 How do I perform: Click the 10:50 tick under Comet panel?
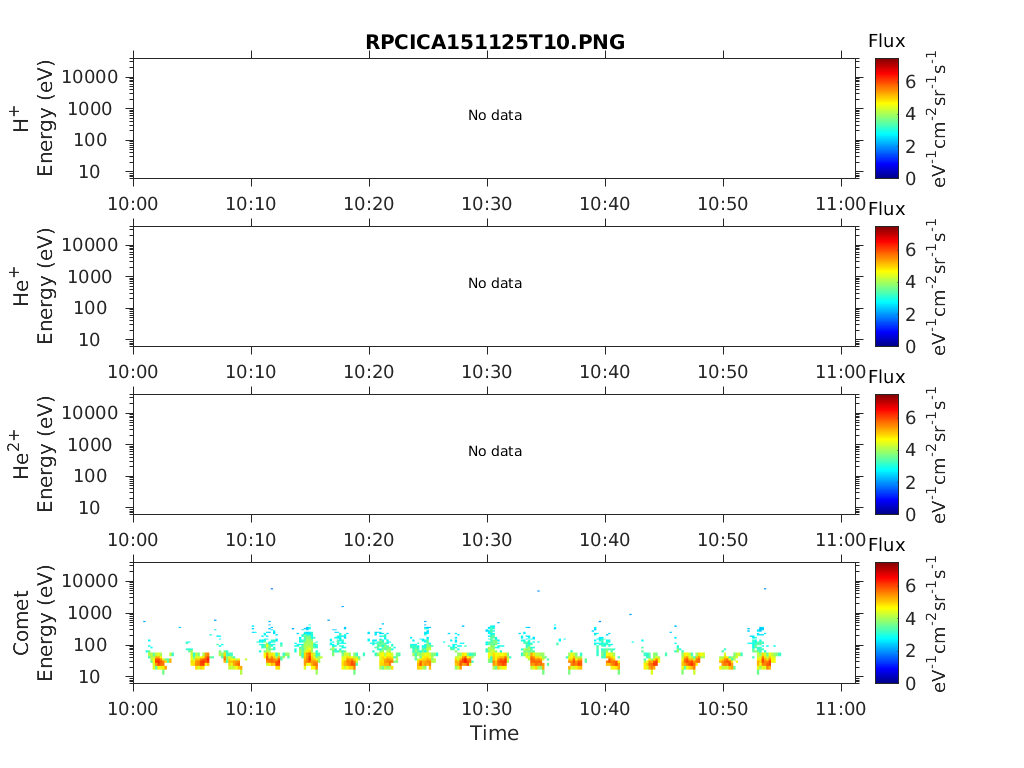pos(723,709)
